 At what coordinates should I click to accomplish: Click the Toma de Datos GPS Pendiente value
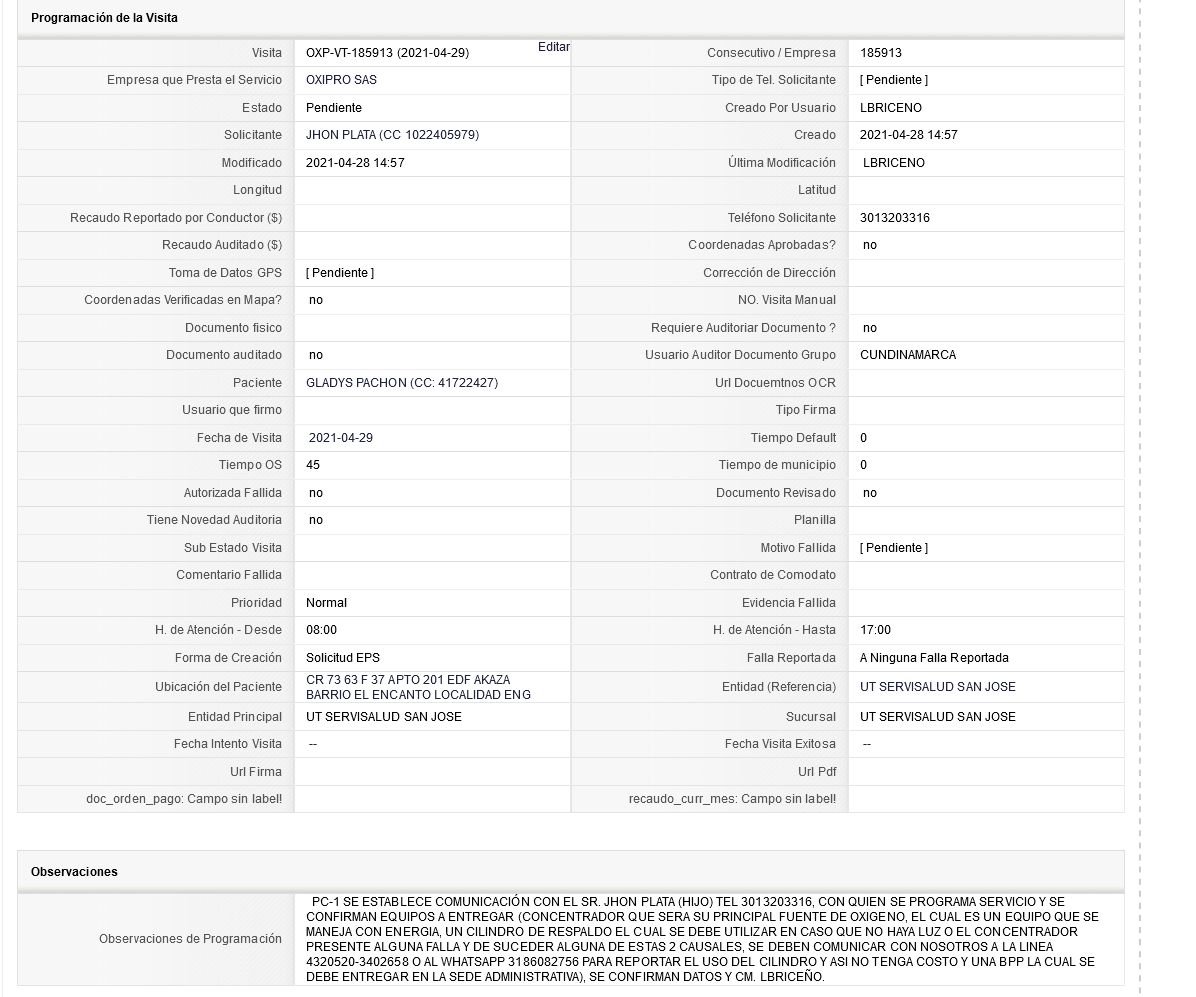click(x=339, y=272)
